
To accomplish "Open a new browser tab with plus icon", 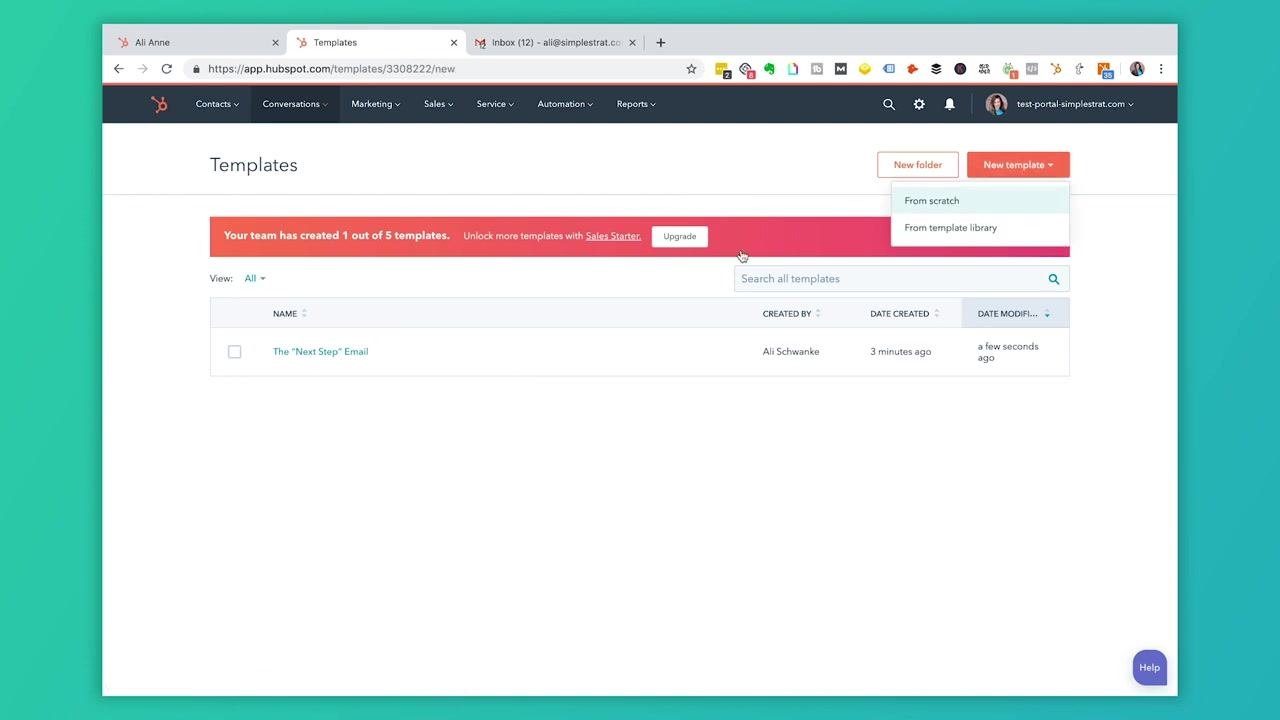I will coord(660,43).
